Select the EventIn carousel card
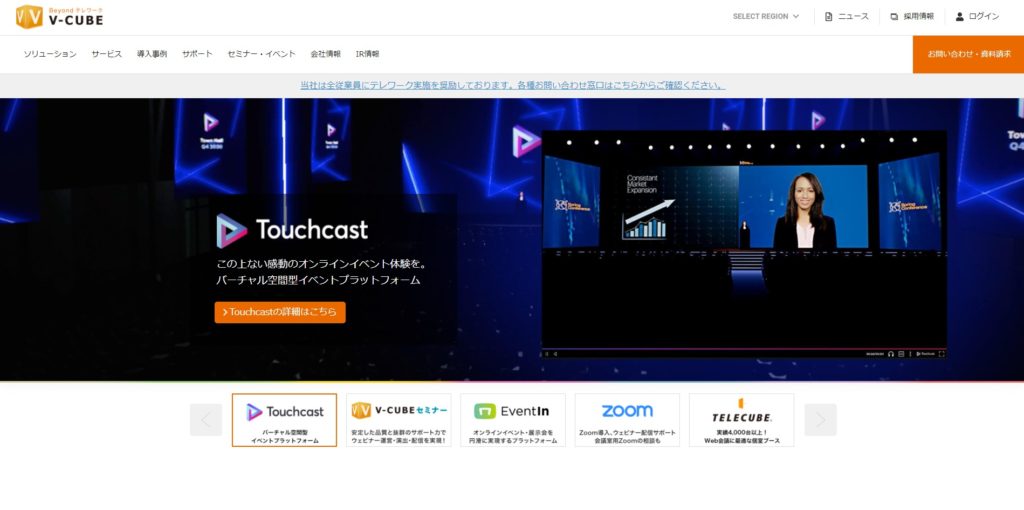This screenshot has width=1024, height=510. [x=513, y=420]
